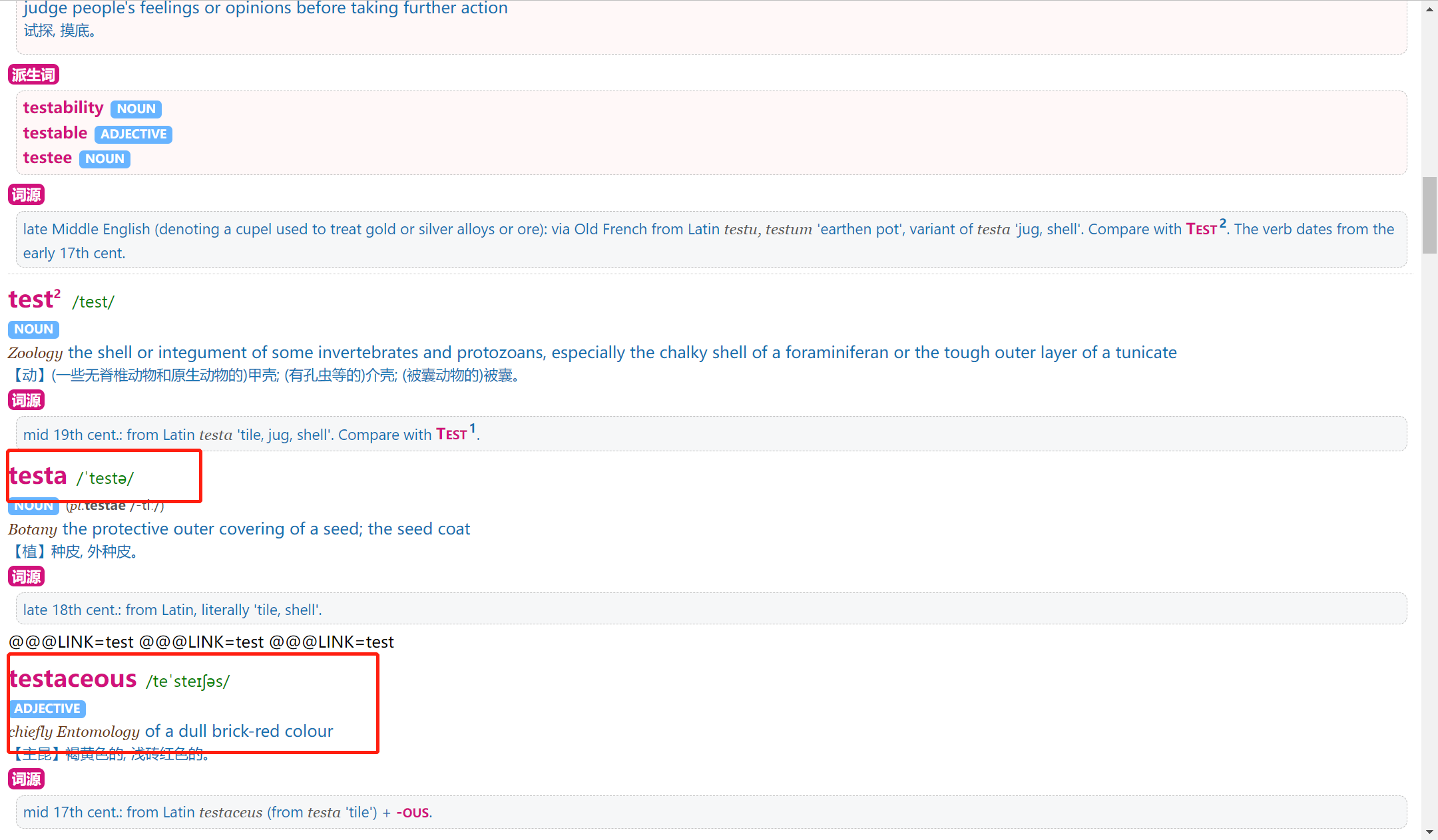Click the NOUN badge beside testee

105,158
